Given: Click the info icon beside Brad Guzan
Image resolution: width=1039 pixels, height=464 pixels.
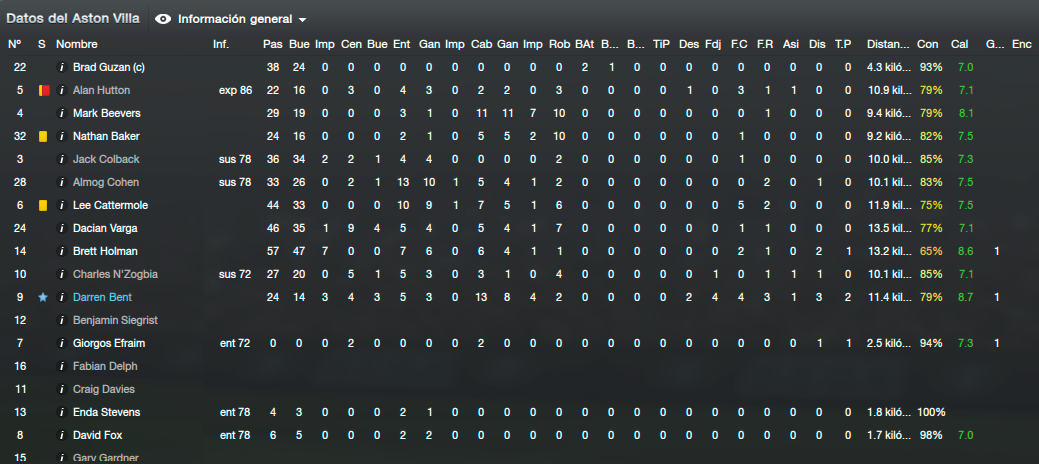Looking at the screenshot, I should point(62,68).
